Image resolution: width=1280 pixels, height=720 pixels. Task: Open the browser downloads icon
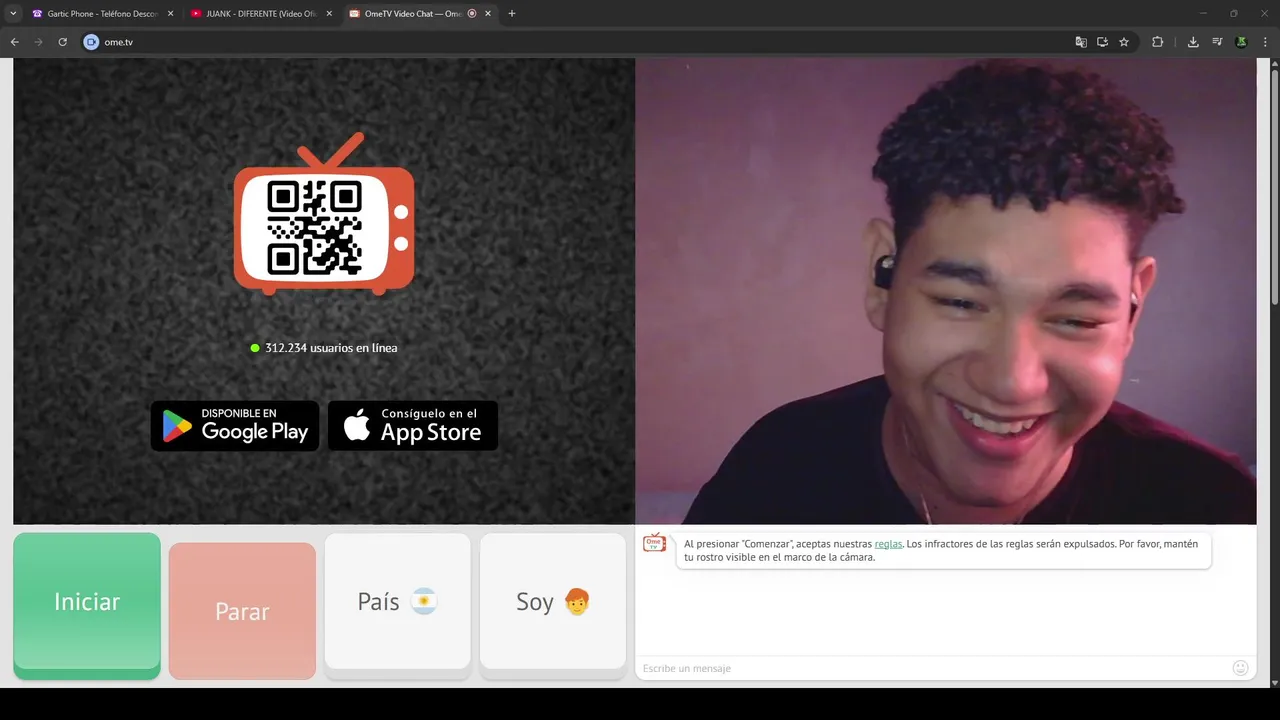click(1193, 42)
